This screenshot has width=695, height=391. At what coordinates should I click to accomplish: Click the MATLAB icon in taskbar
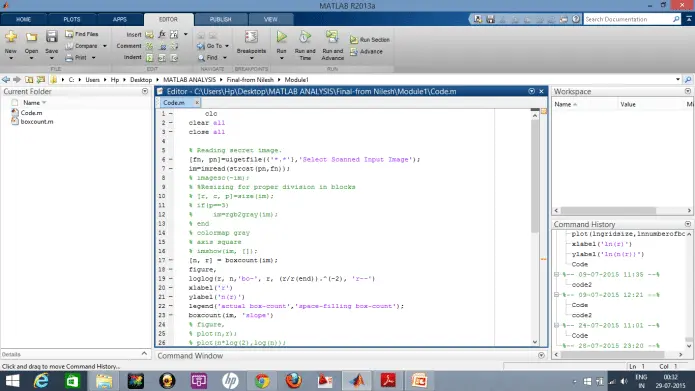tap(357, 381)
